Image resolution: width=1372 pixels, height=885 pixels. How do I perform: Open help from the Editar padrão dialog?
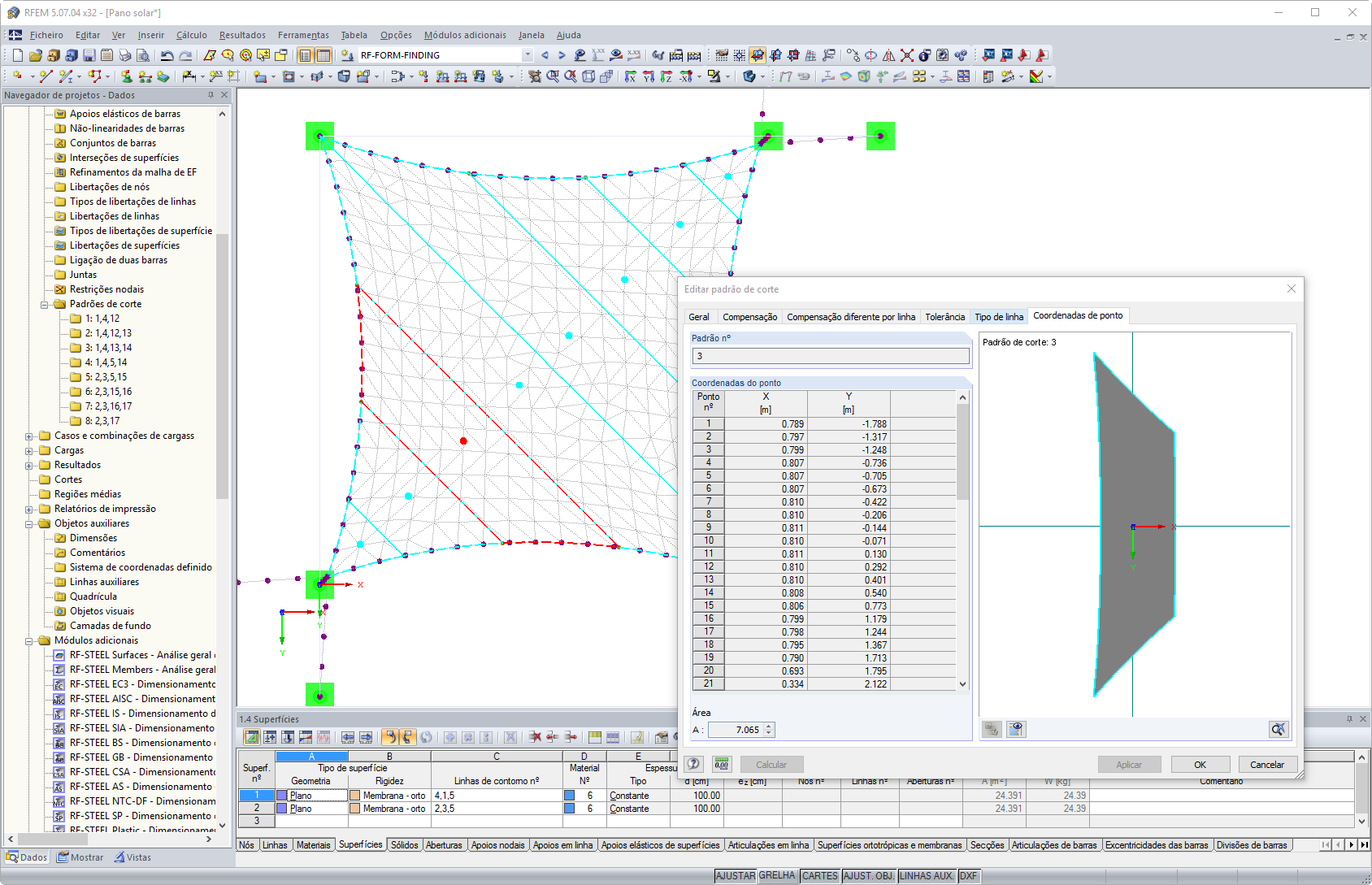pos(693,764)
